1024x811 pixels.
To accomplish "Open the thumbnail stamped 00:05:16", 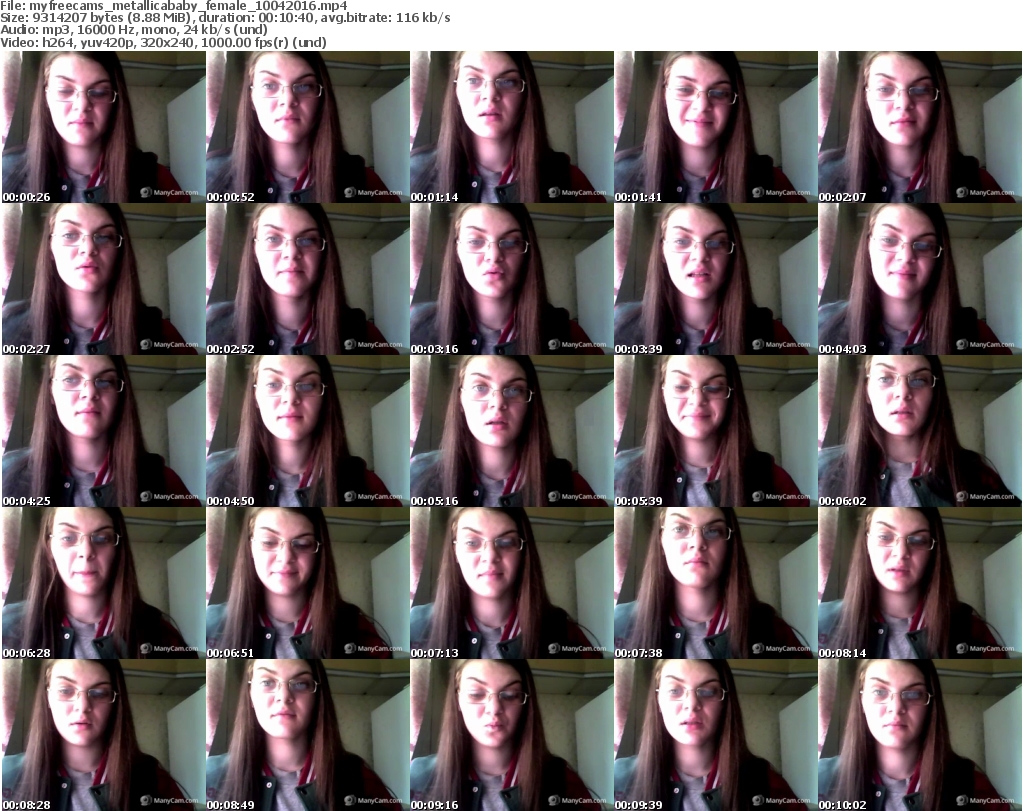I will tap(512, 431).
